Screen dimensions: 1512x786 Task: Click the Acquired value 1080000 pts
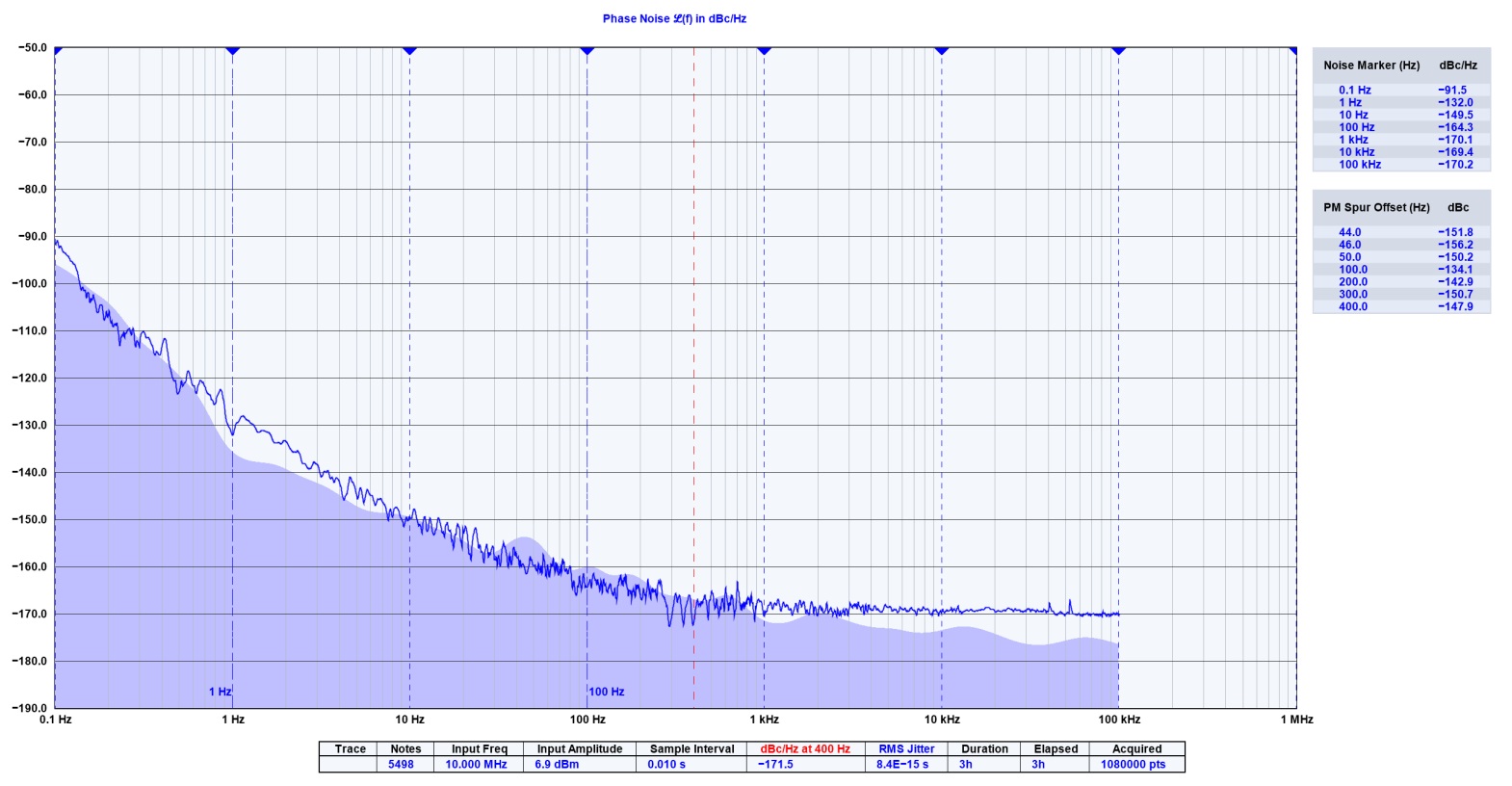click(1133, 764)
